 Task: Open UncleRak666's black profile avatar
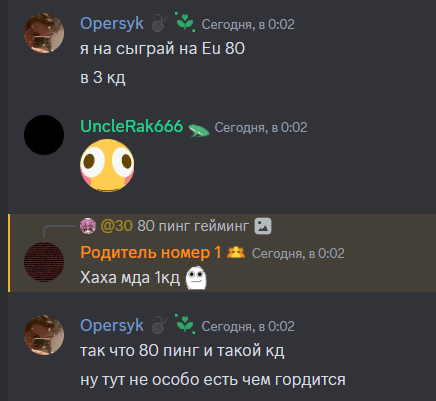44,135
